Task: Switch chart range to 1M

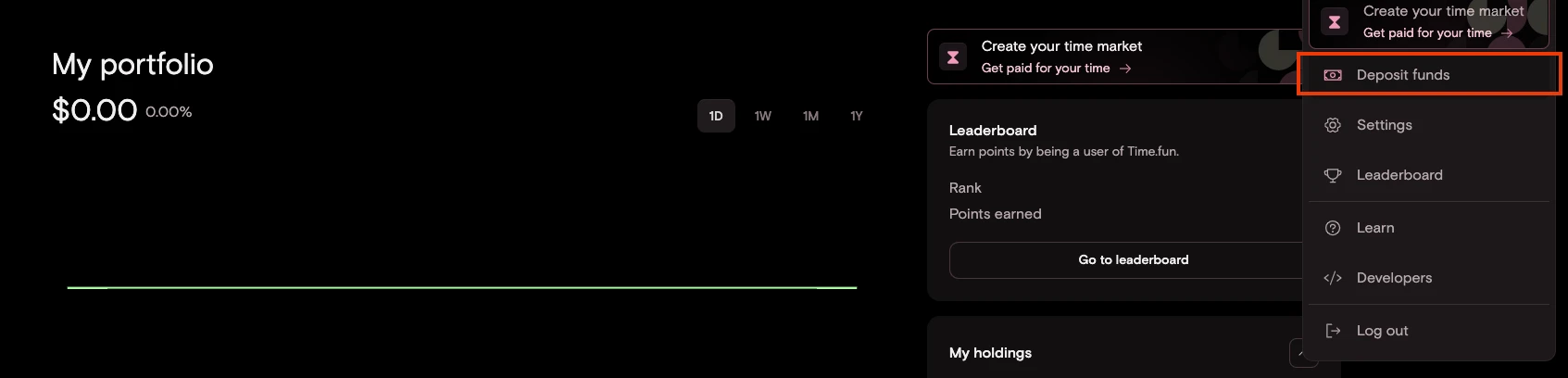Action: pos(810,116)
